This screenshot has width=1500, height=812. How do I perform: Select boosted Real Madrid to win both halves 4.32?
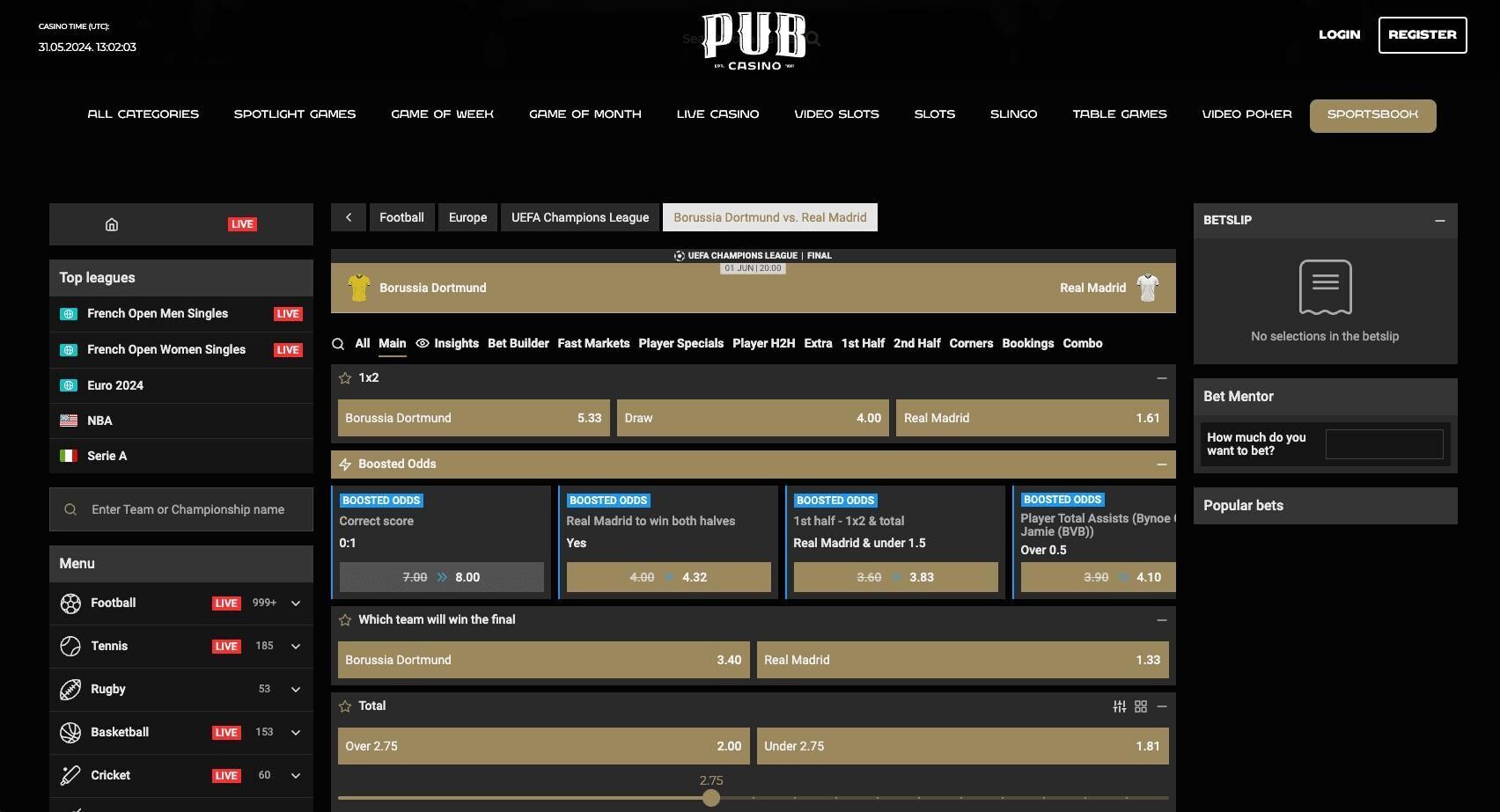tap(669, 577)
